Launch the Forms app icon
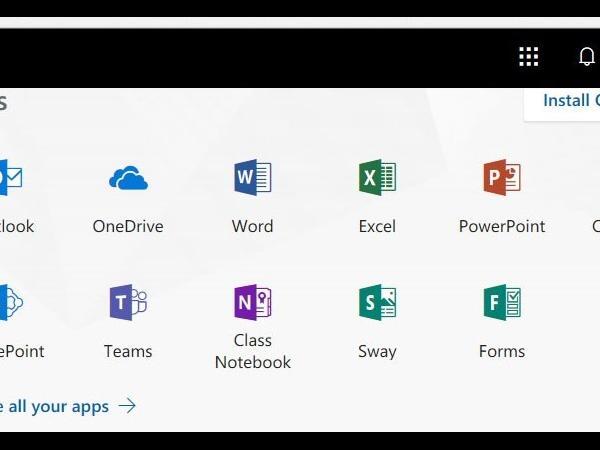The width and height of the screenshot is (600, 450). pyautogui.click(x=502, y=302)
